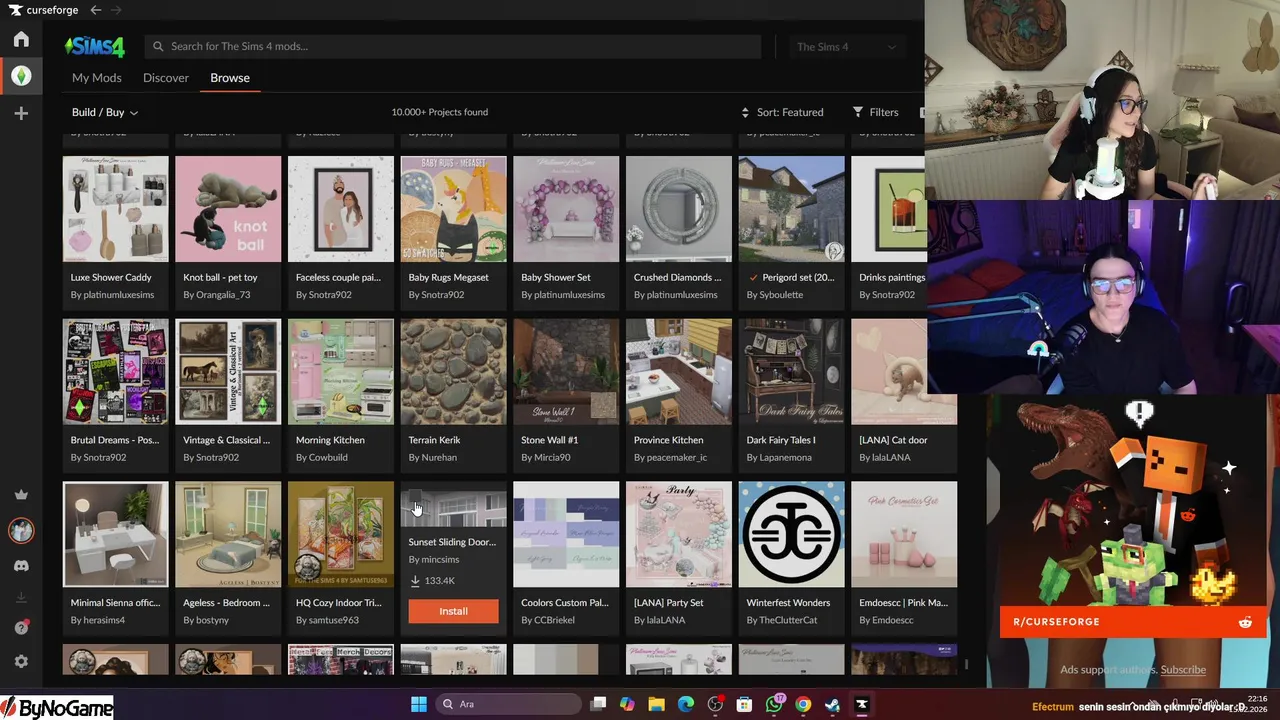Screen dimensions: 1280x720
Task: Open author link Orangalia_73
Action: tap(223, 295)
